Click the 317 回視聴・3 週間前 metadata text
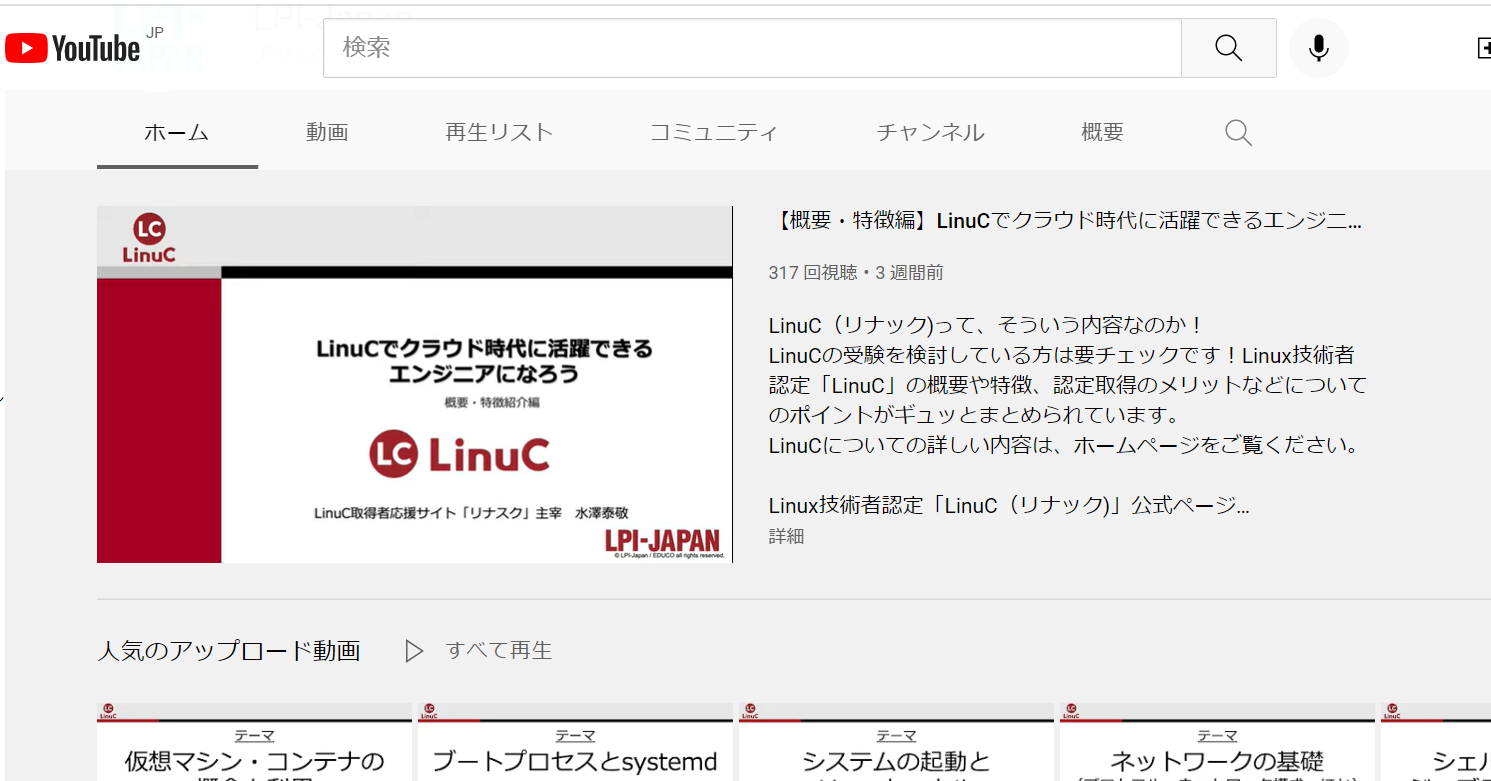This screenshot has width=1491, height=781. (x=856, y=273)
